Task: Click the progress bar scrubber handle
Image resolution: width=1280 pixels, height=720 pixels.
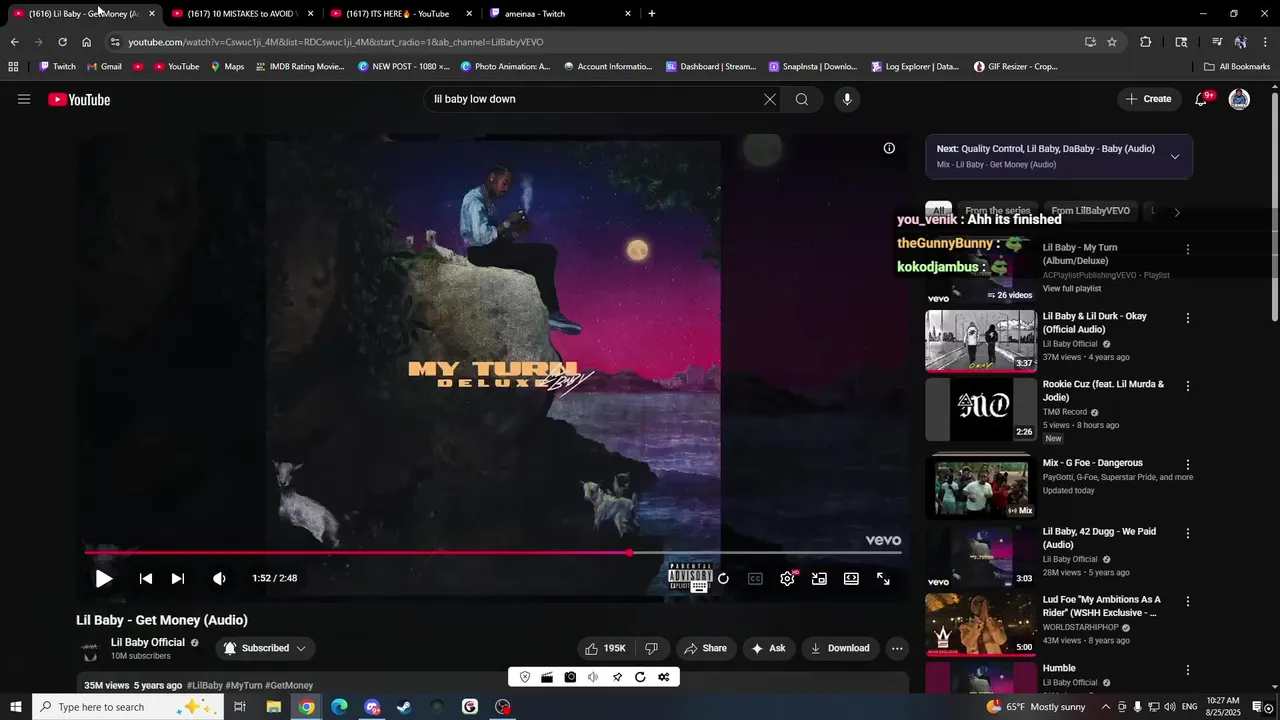Action: [629, 552]
